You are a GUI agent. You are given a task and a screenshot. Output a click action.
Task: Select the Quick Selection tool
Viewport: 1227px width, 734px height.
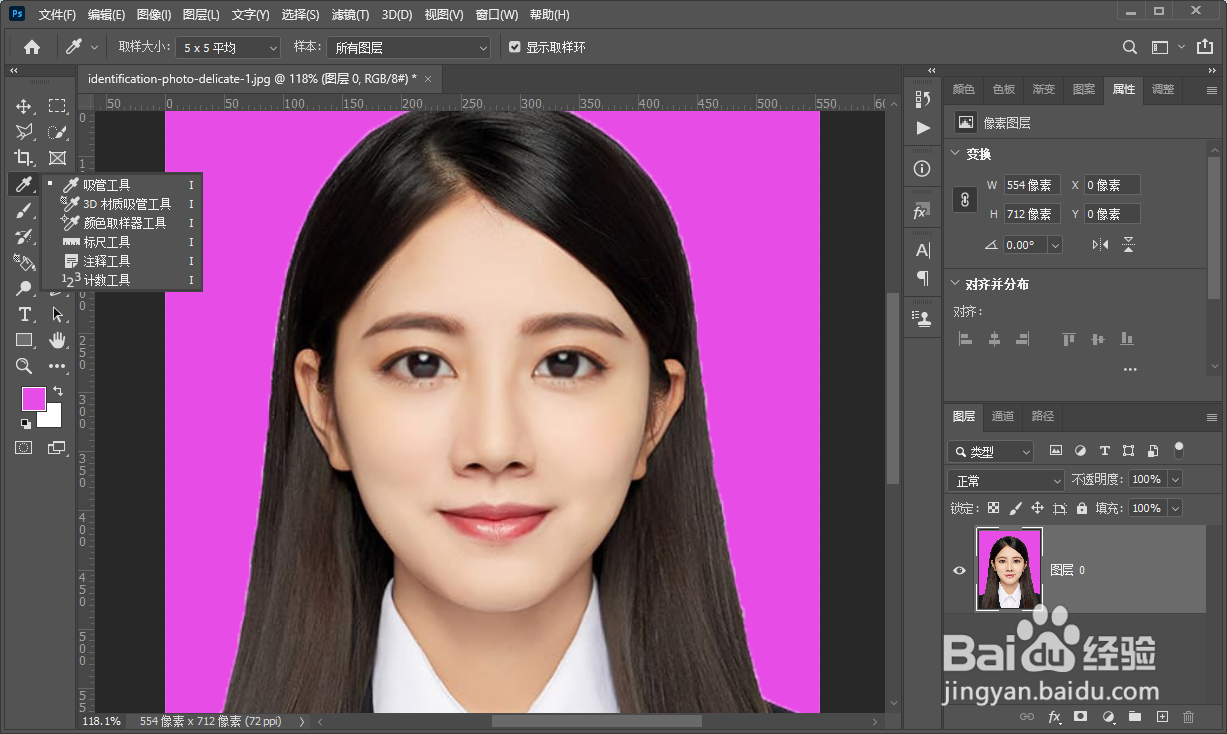click(x=57, y=132)
